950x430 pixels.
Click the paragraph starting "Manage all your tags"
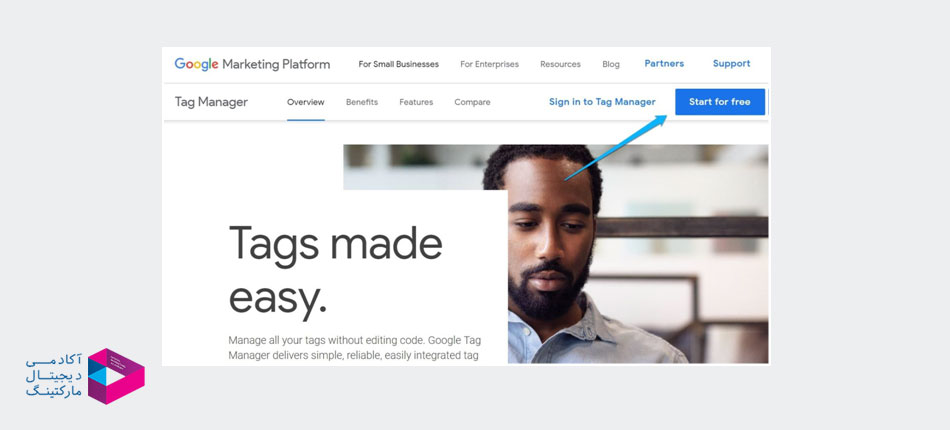click(x=354, y=348)
